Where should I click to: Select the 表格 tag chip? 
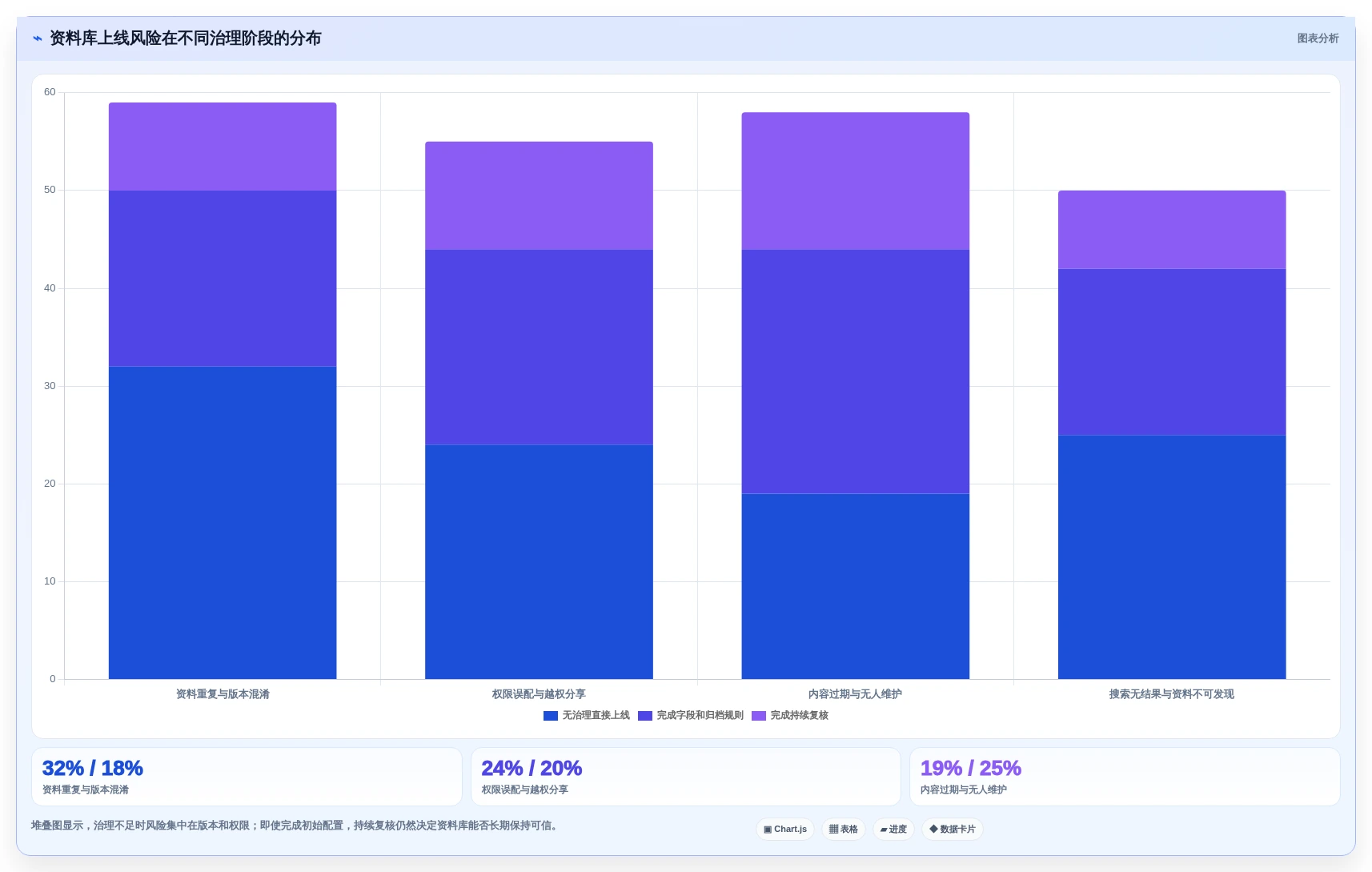844,830
